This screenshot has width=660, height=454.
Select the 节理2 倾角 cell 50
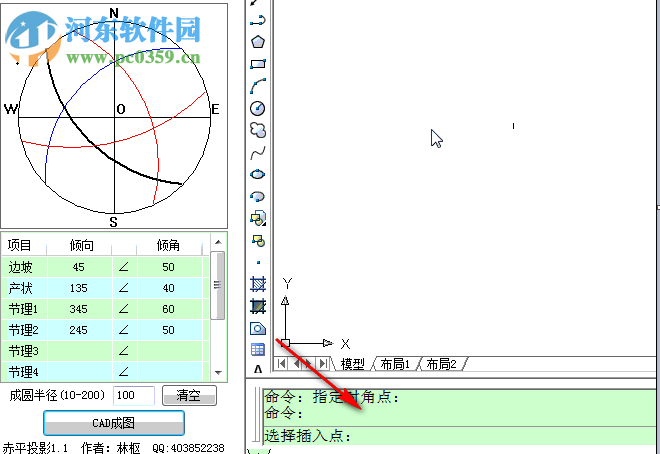168,330
